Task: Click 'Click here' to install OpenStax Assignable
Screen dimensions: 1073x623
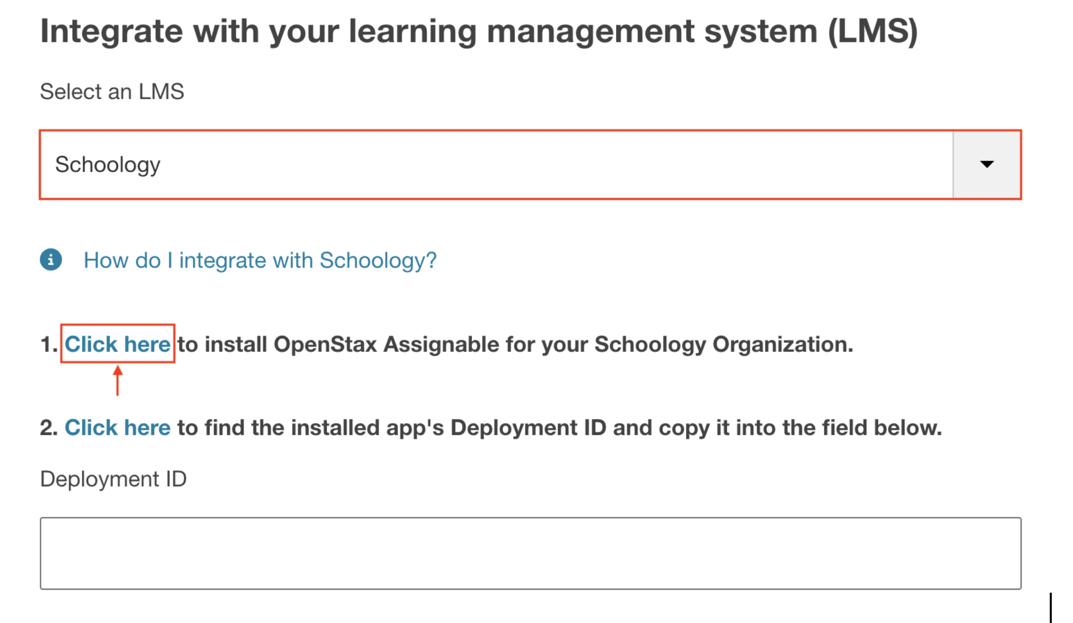Action: [x=117, y=343]
